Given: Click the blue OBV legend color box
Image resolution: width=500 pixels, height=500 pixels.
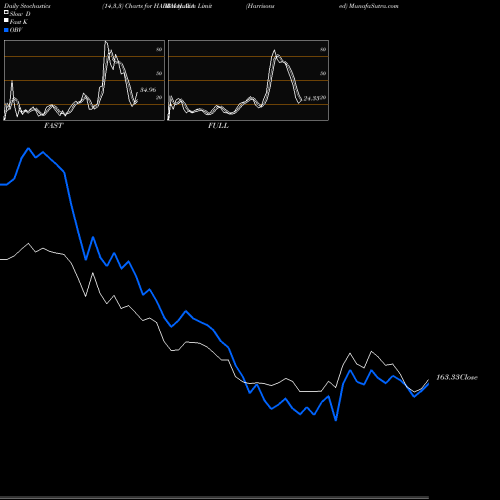Looking at the screenshot, I should point(6,30).
